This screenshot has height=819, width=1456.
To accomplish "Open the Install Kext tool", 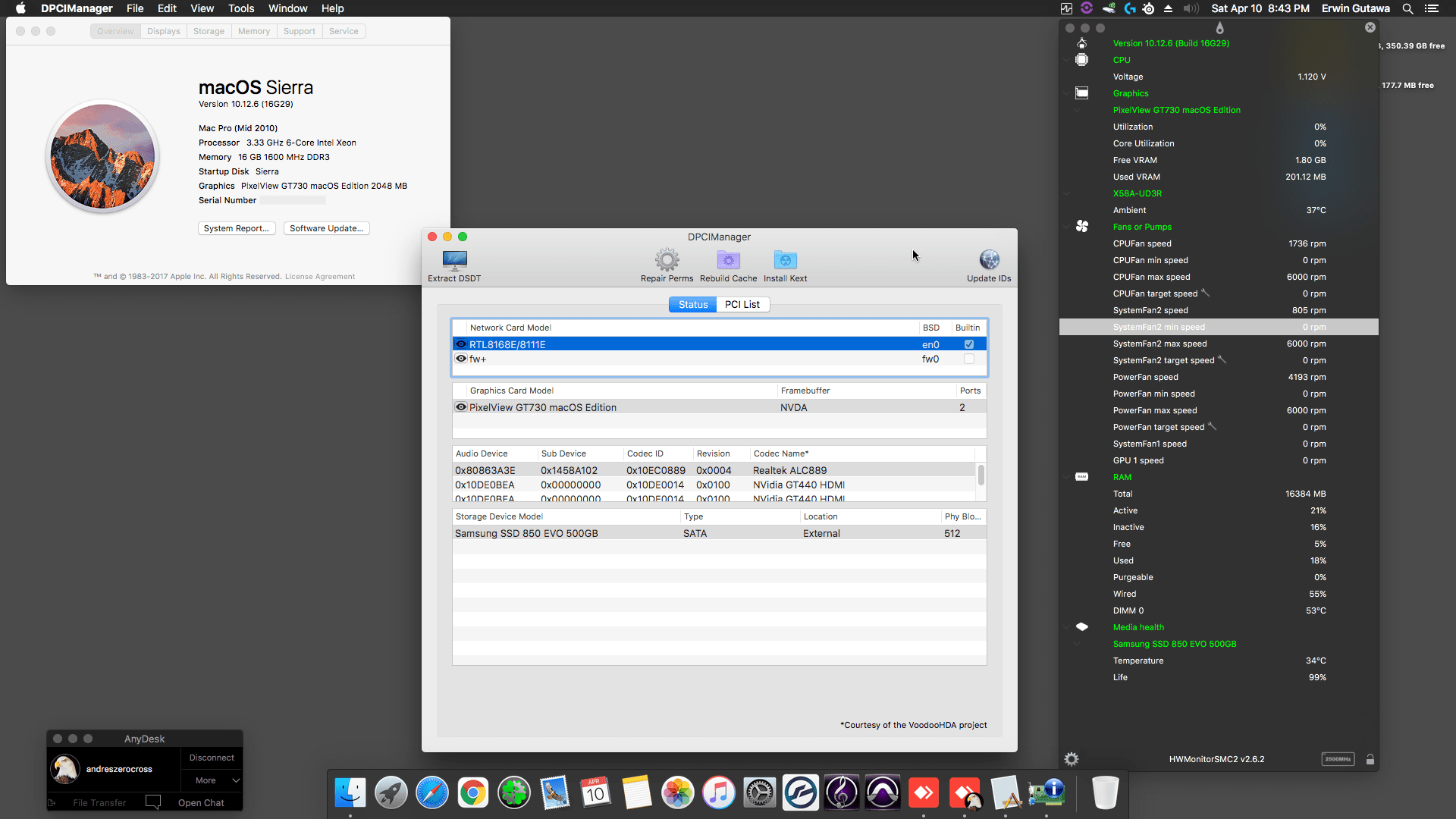I will tap(785, 260).
